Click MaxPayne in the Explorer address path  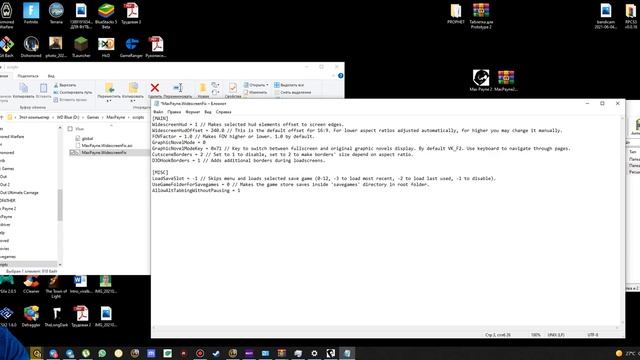tap(116, 117)
